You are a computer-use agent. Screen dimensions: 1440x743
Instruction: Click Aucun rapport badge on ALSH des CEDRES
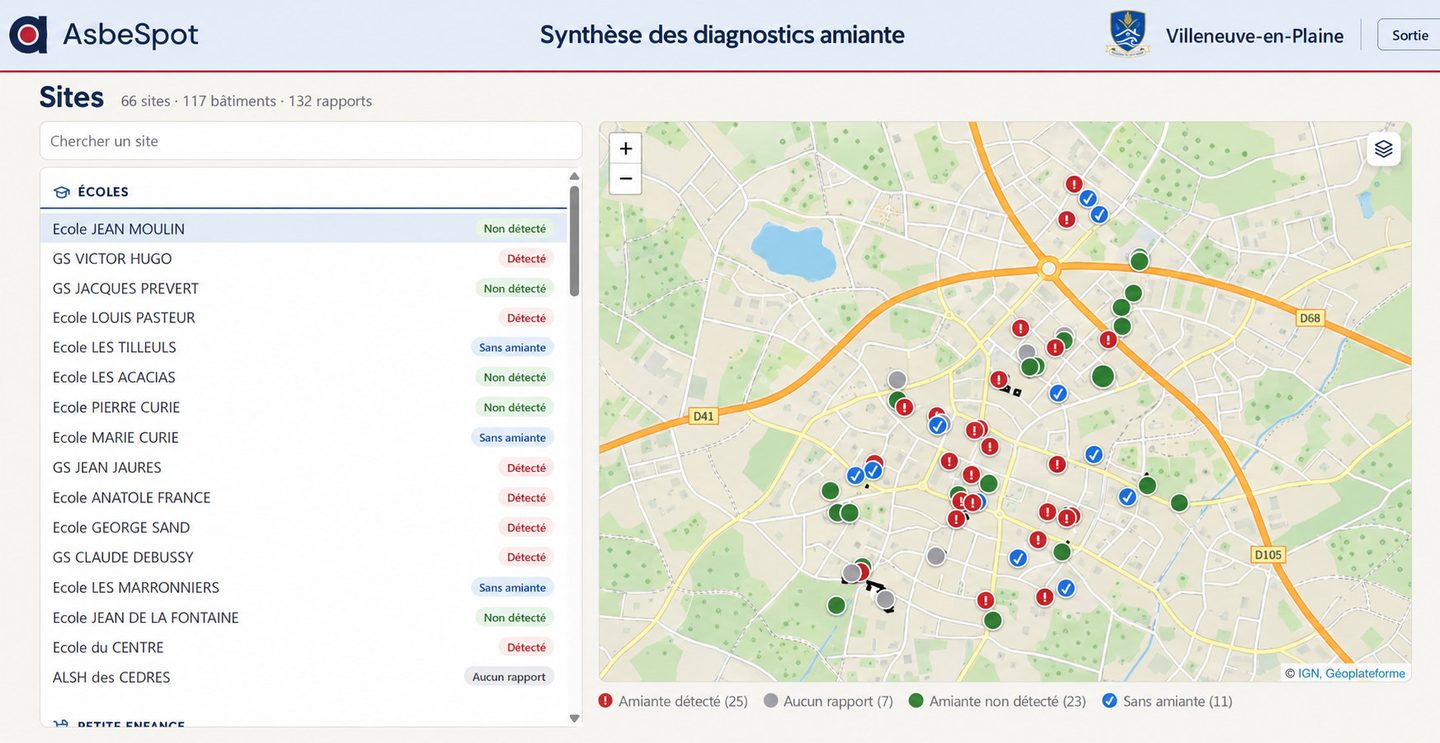(x=509, y=677)
